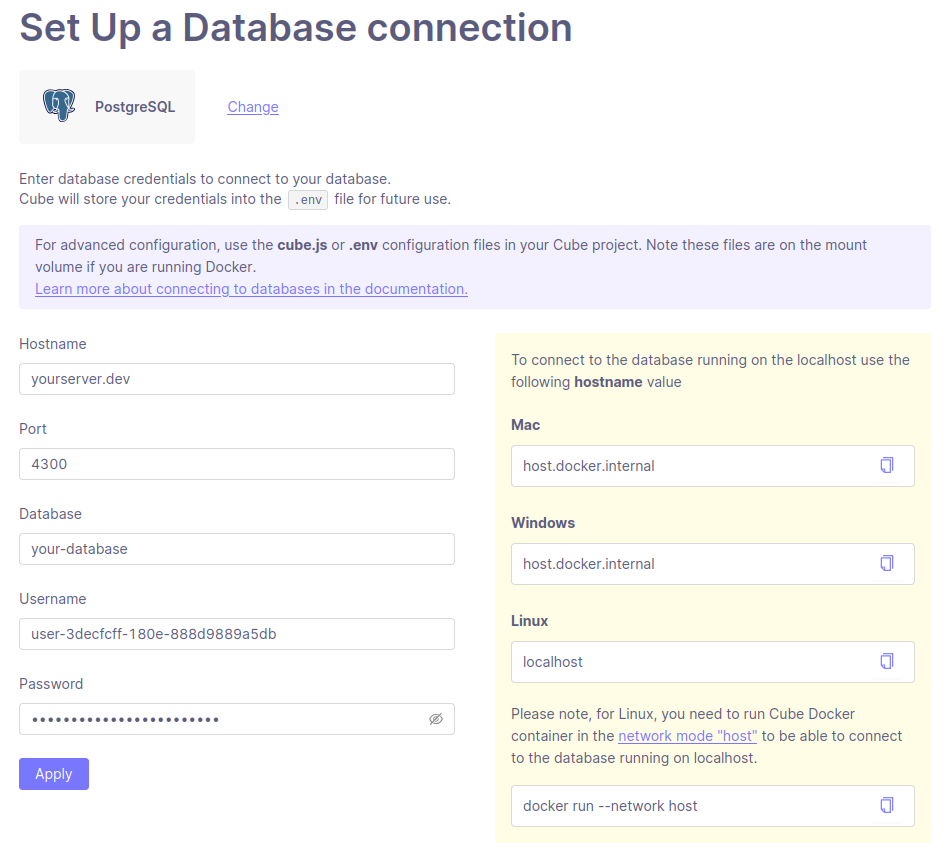Viewport: 948px width, 860px height.
Task: Select the Database name field
Action: pyautogui.click(x=236, y=549)
